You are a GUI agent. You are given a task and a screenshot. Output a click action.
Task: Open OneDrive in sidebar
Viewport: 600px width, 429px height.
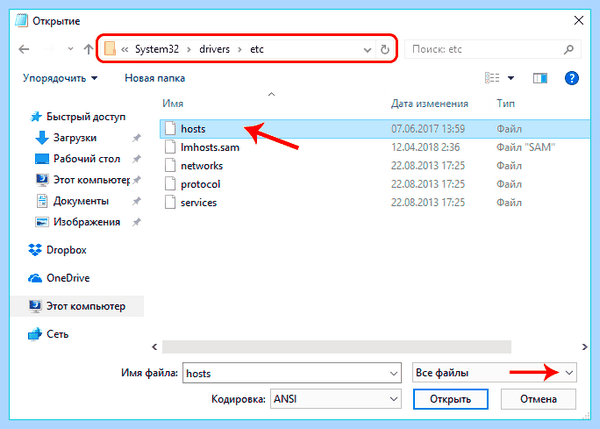pyautogui.click(x=59, y=278)
